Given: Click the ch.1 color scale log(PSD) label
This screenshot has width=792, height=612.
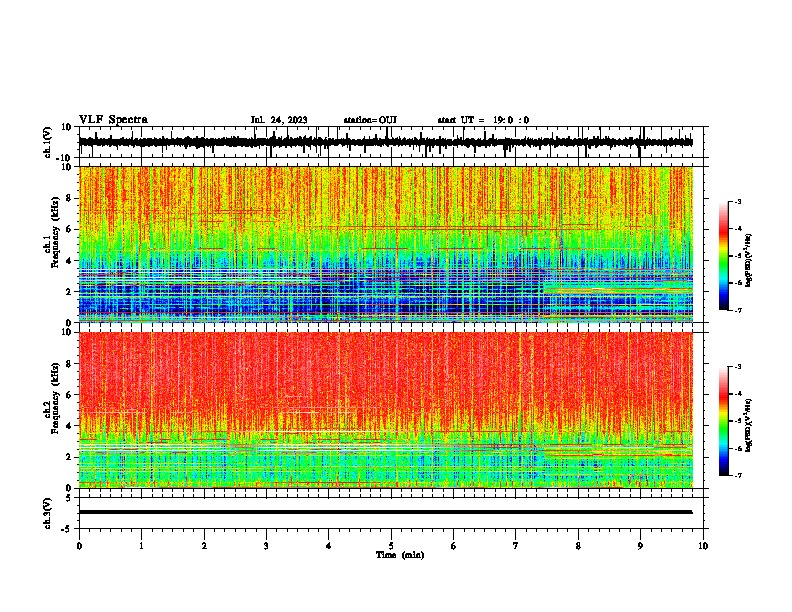Looking at the screenshot, I should [749, 261].
